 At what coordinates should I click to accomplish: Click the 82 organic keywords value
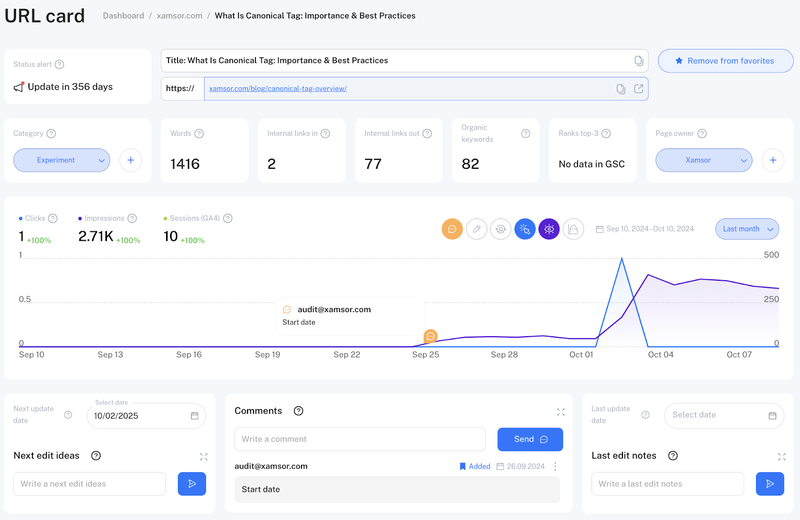point(470,164)
